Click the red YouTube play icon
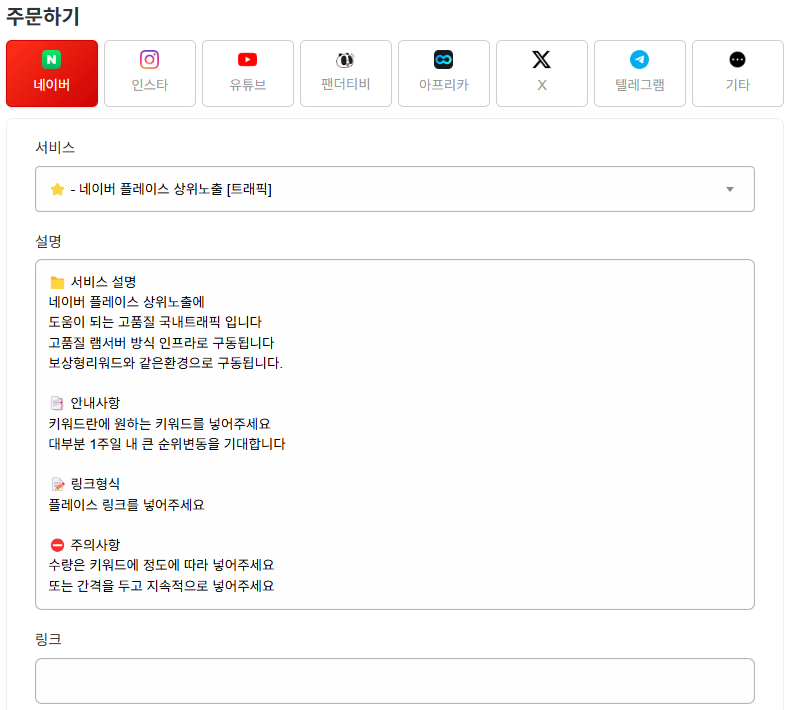791x710 pixels. tap(247, 60)
